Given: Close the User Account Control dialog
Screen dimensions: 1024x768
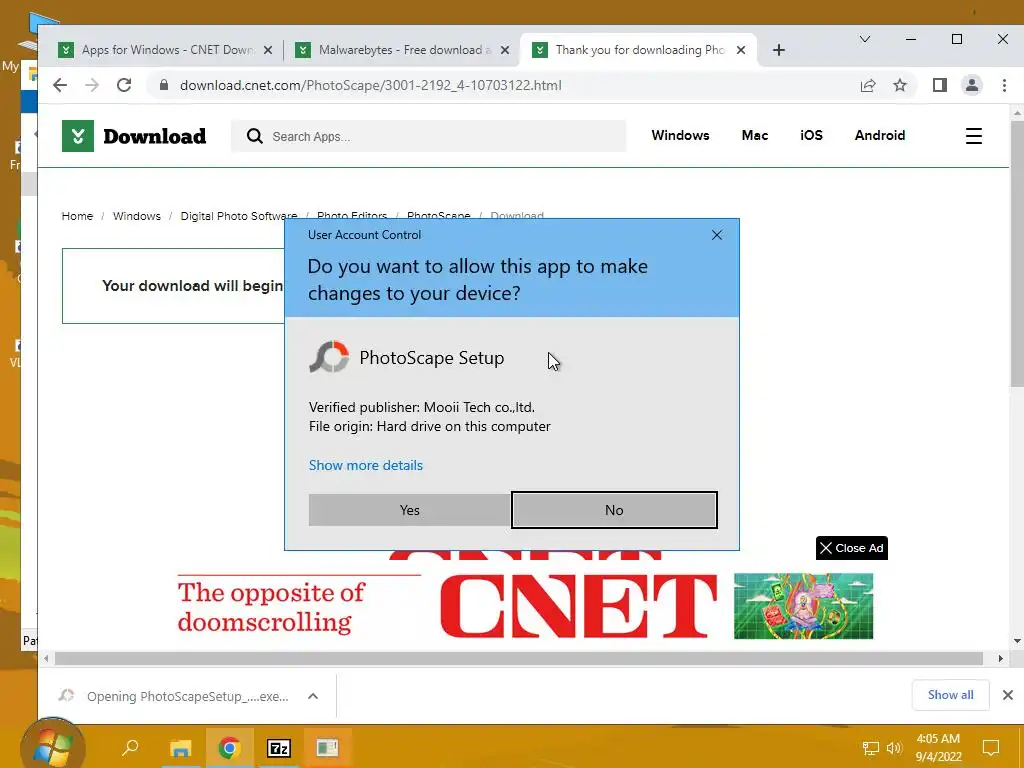Looking at the screenshot, I should [x=716, y=235].
